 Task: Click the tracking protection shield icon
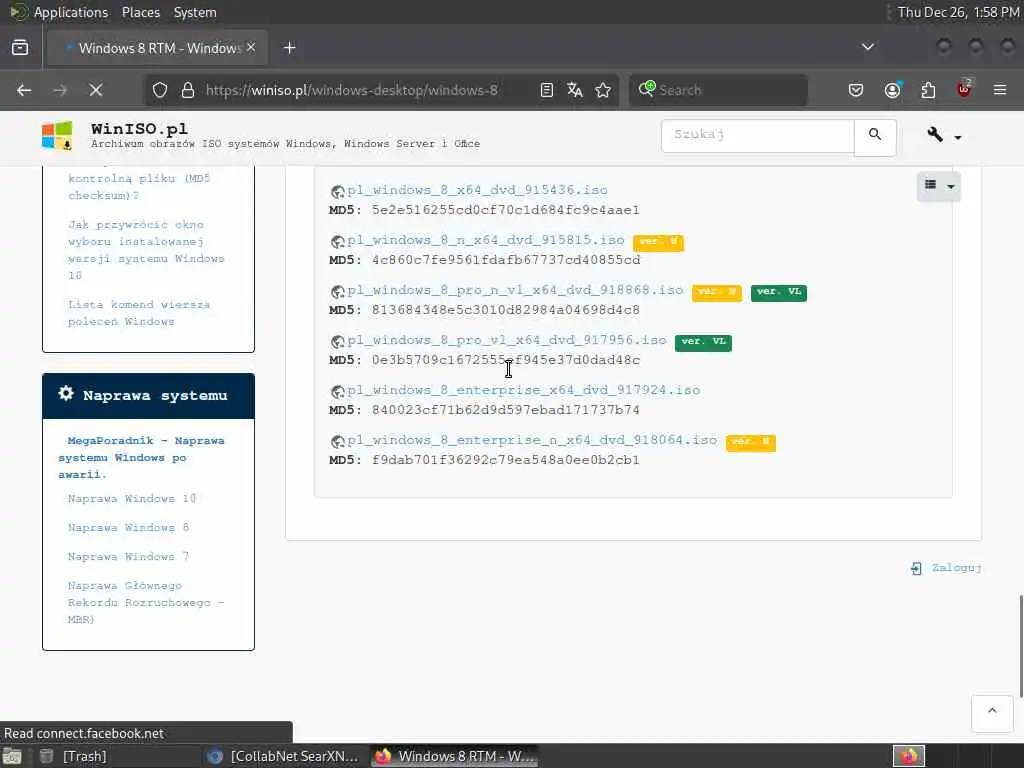160,90
